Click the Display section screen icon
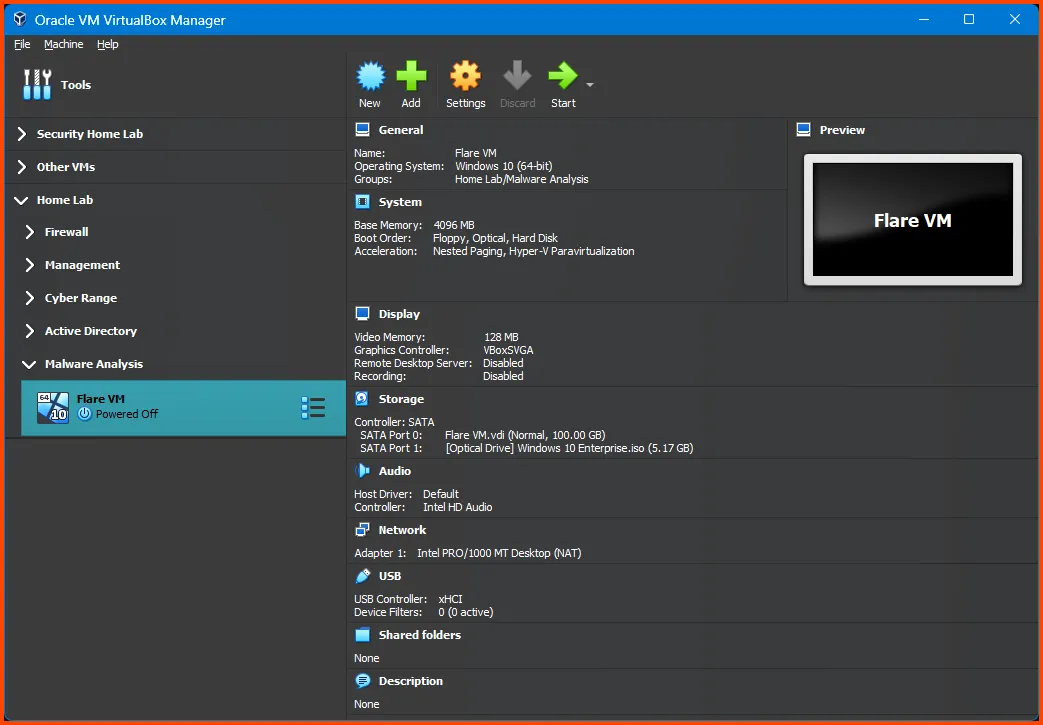The height and width of the screenshot is (725, 1043). 362,314
